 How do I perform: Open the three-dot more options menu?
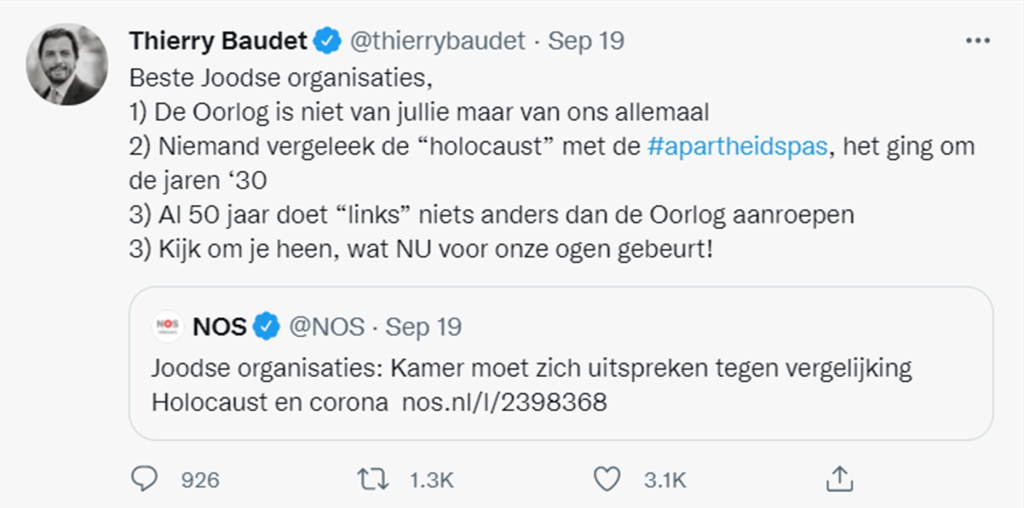[978, 41]
